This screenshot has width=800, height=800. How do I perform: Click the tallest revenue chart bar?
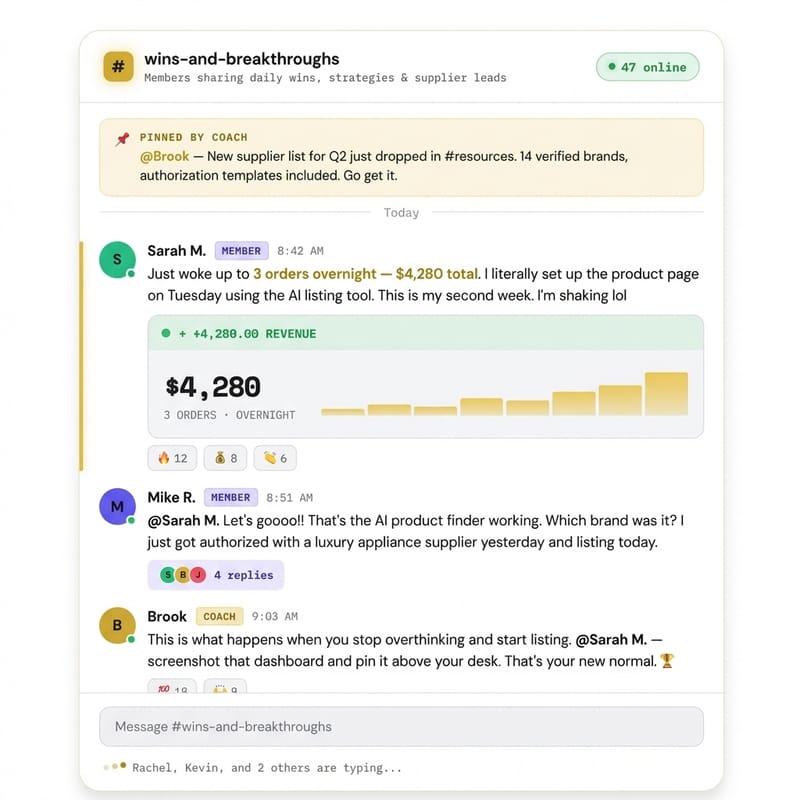click(666, 393)
